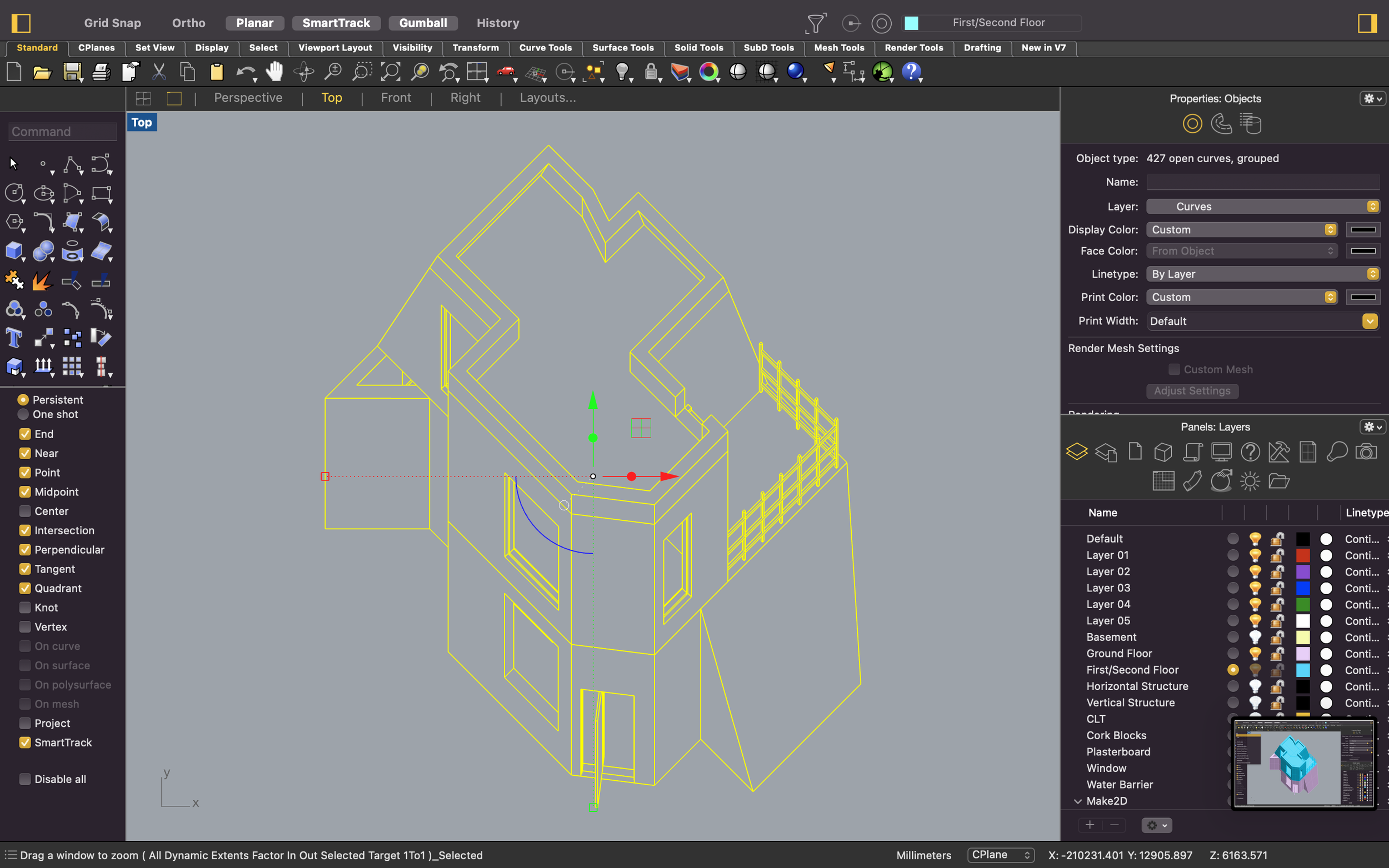Click the Layer 03 blue color swatch
The image size is (1389, 868).
point(1302,588)
